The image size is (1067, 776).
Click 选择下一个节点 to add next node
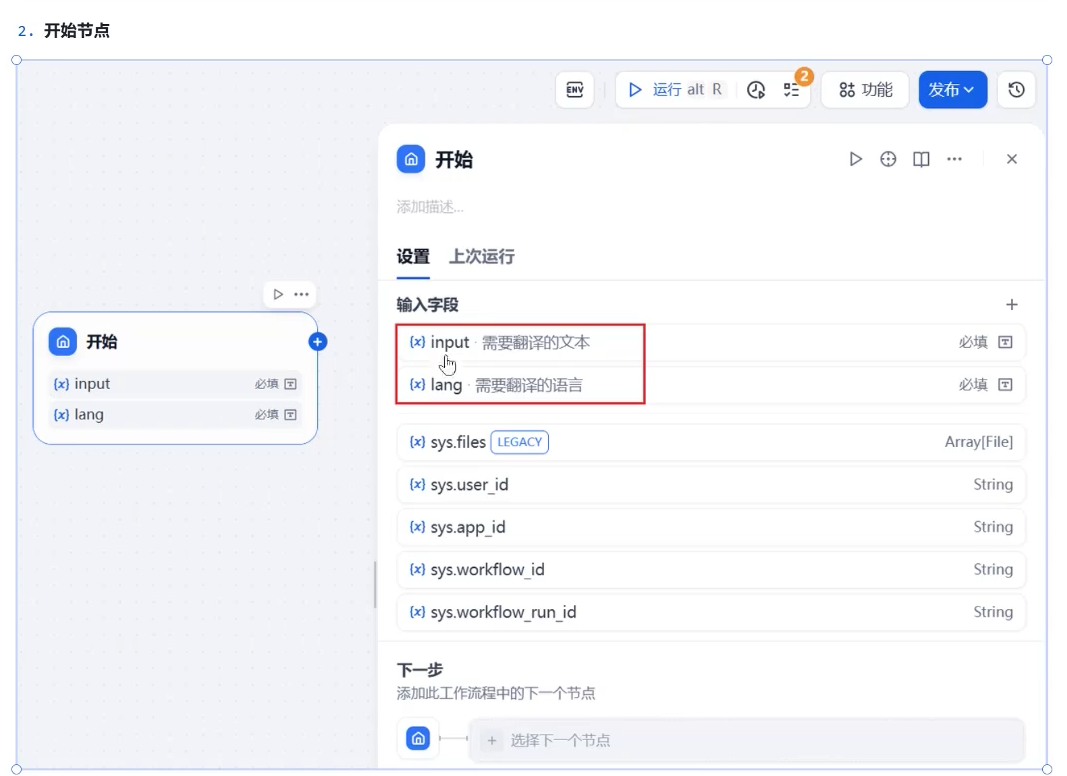click(746, 740)
